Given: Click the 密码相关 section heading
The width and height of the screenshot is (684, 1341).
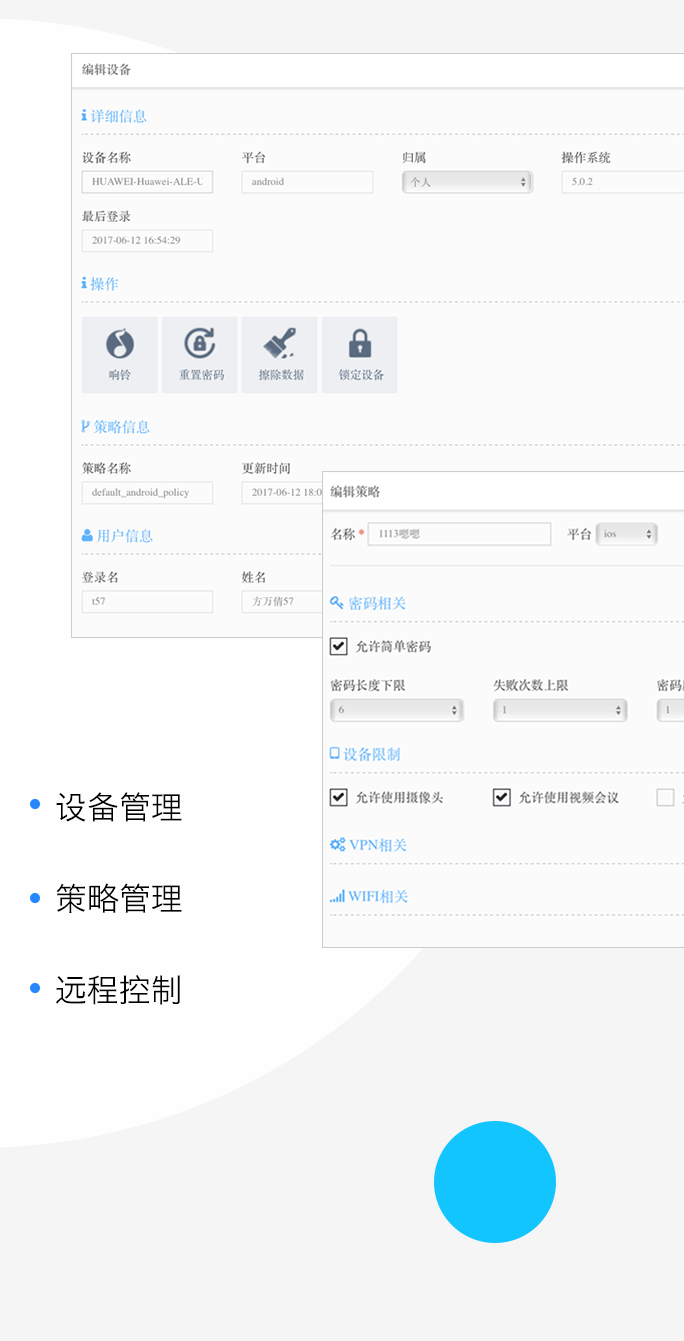Looking at the screenshot, I should [x=377, y=603].
